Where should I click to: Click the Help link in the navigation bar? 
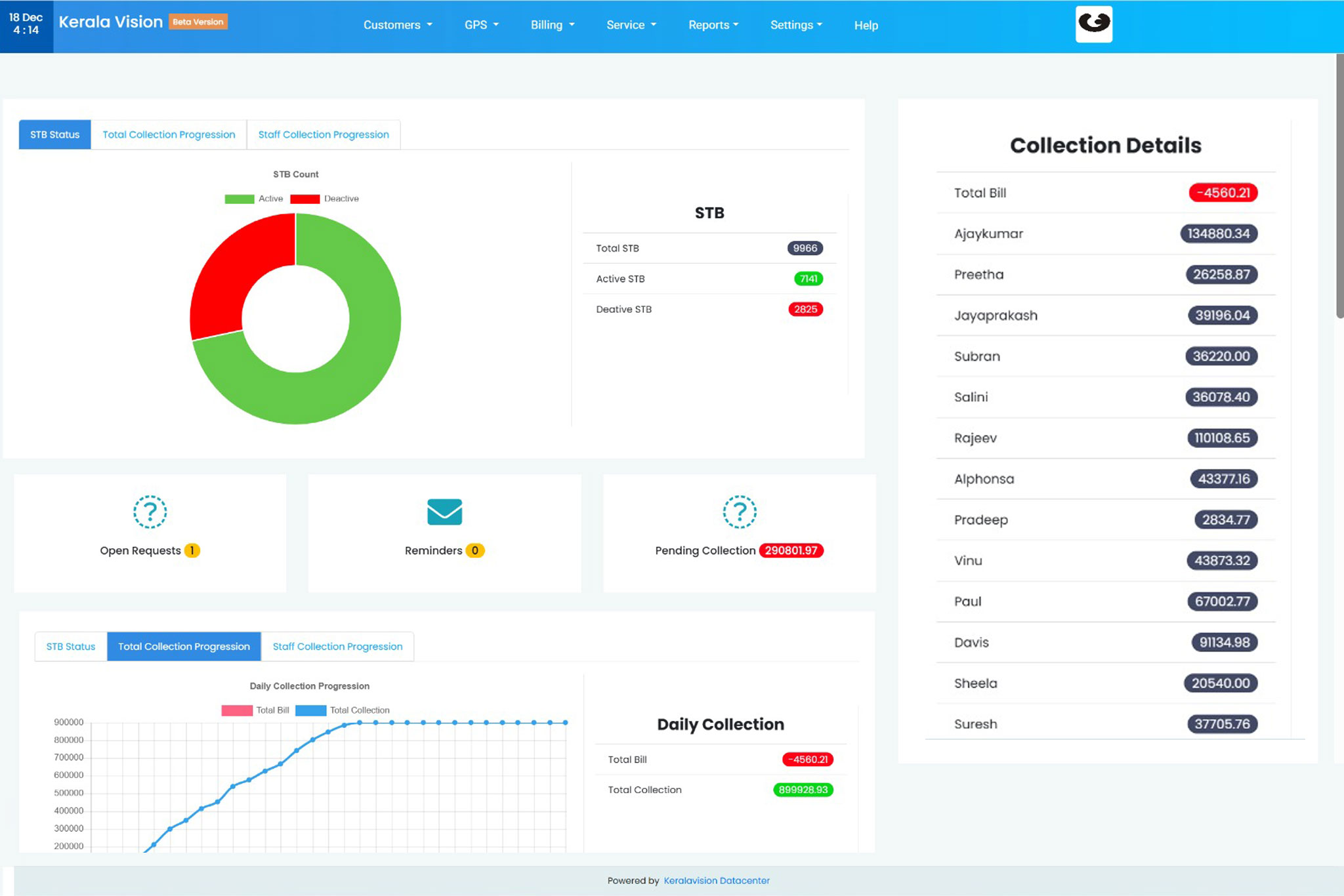[x=866, y=25]
